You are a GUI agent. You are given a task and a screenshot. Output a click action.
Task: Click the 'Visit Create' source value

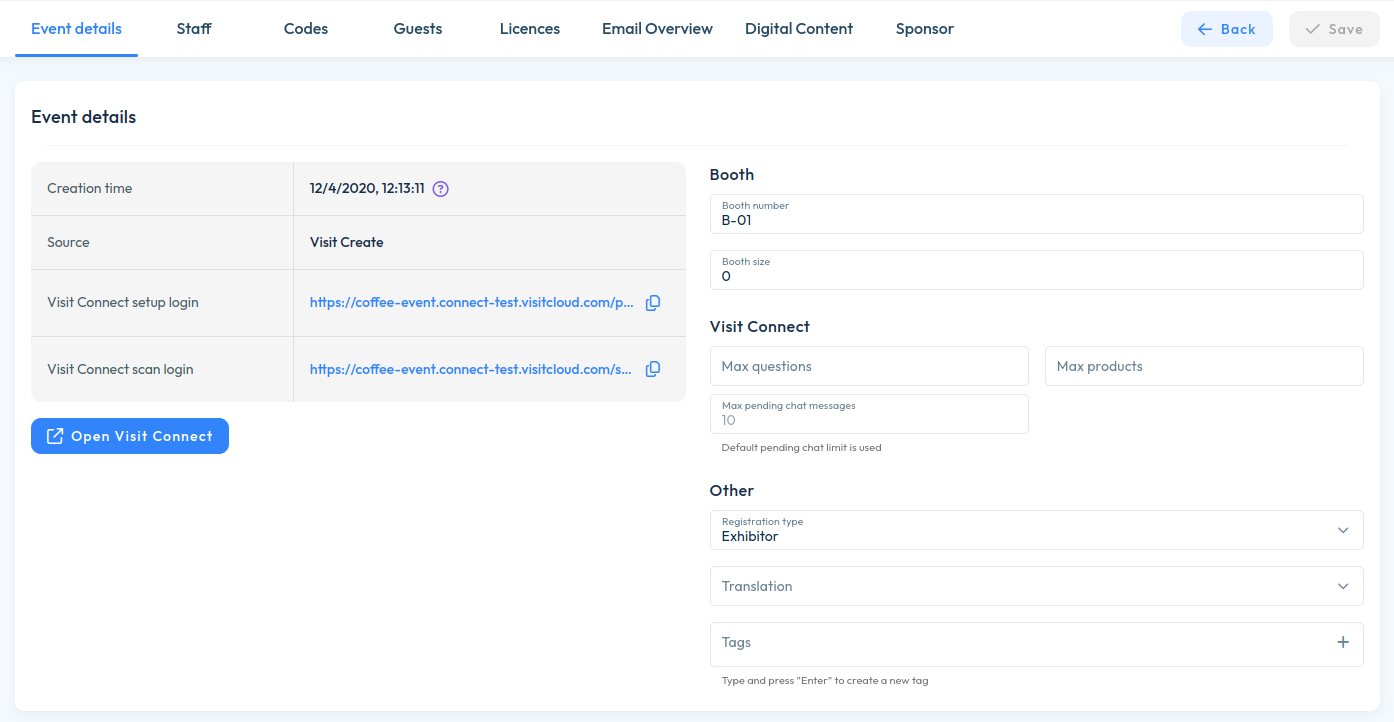pyautogui.click(x=347, y=242)
